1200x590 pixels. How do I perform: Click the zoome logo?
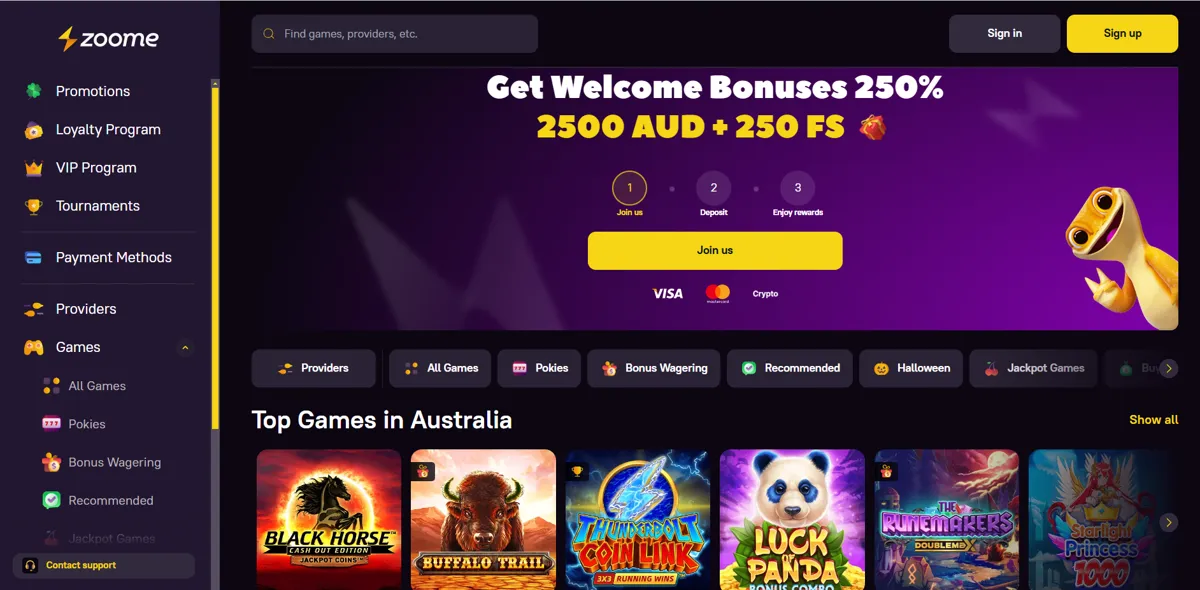tap(108, 39)
